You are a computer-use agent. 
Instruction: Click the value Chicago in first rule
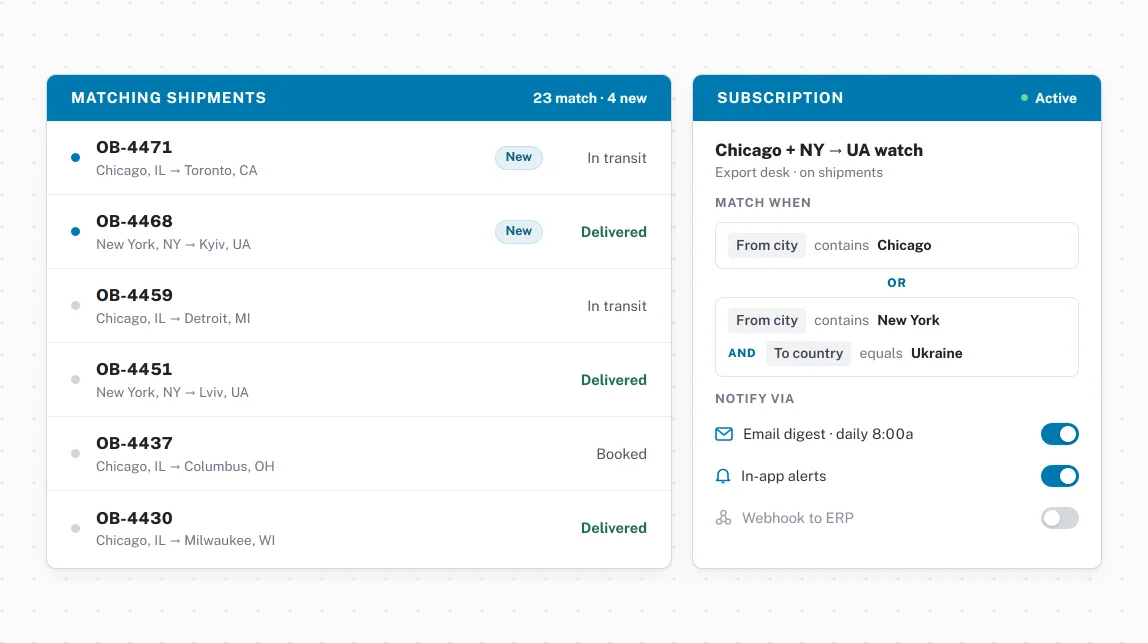pos(904,245)
